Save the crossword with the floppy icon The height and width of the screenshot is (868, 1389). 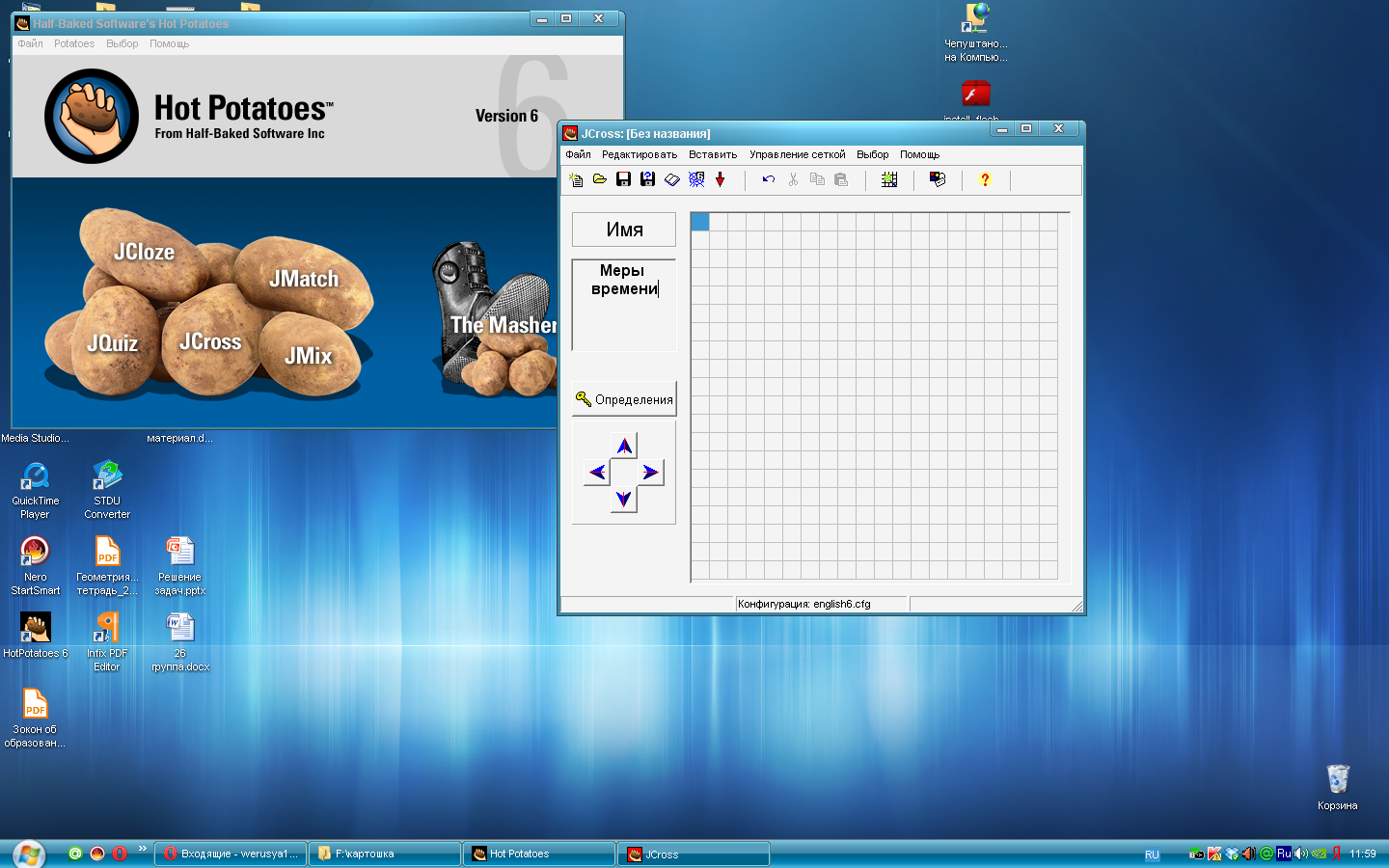624,179
